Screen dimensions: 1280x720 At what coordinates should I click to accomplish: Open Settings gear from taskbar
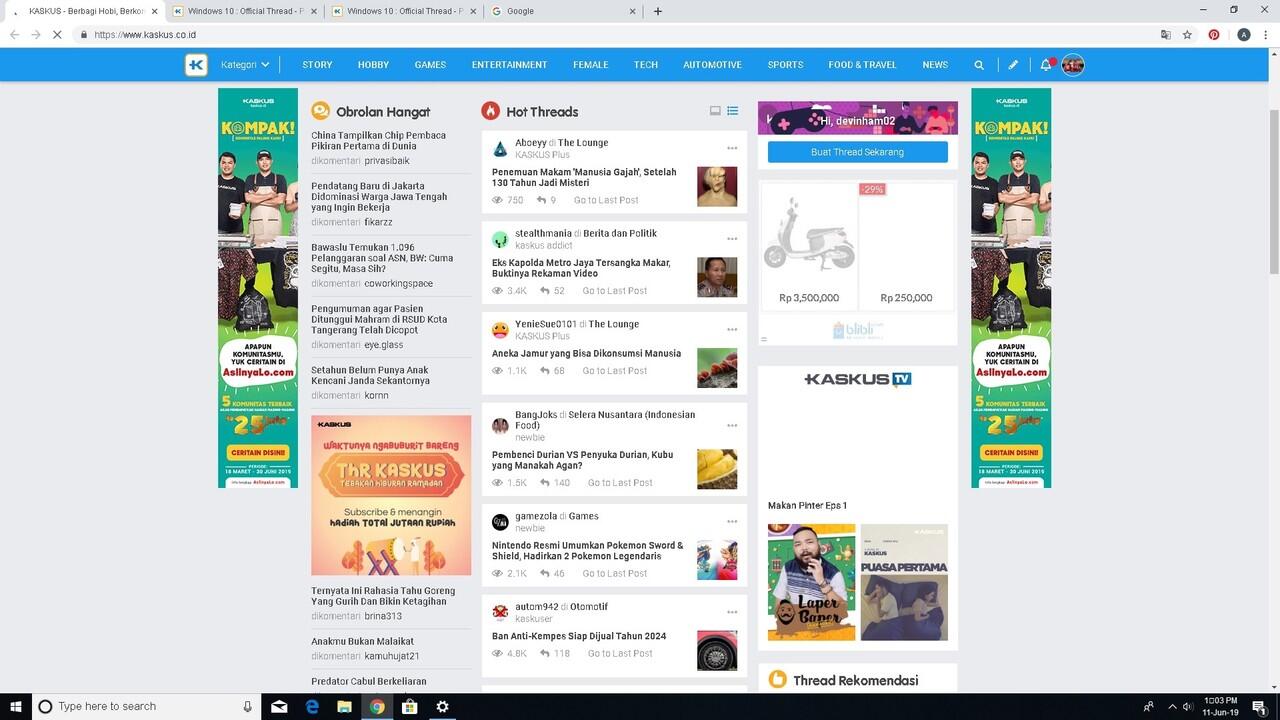tap(442, 706)
